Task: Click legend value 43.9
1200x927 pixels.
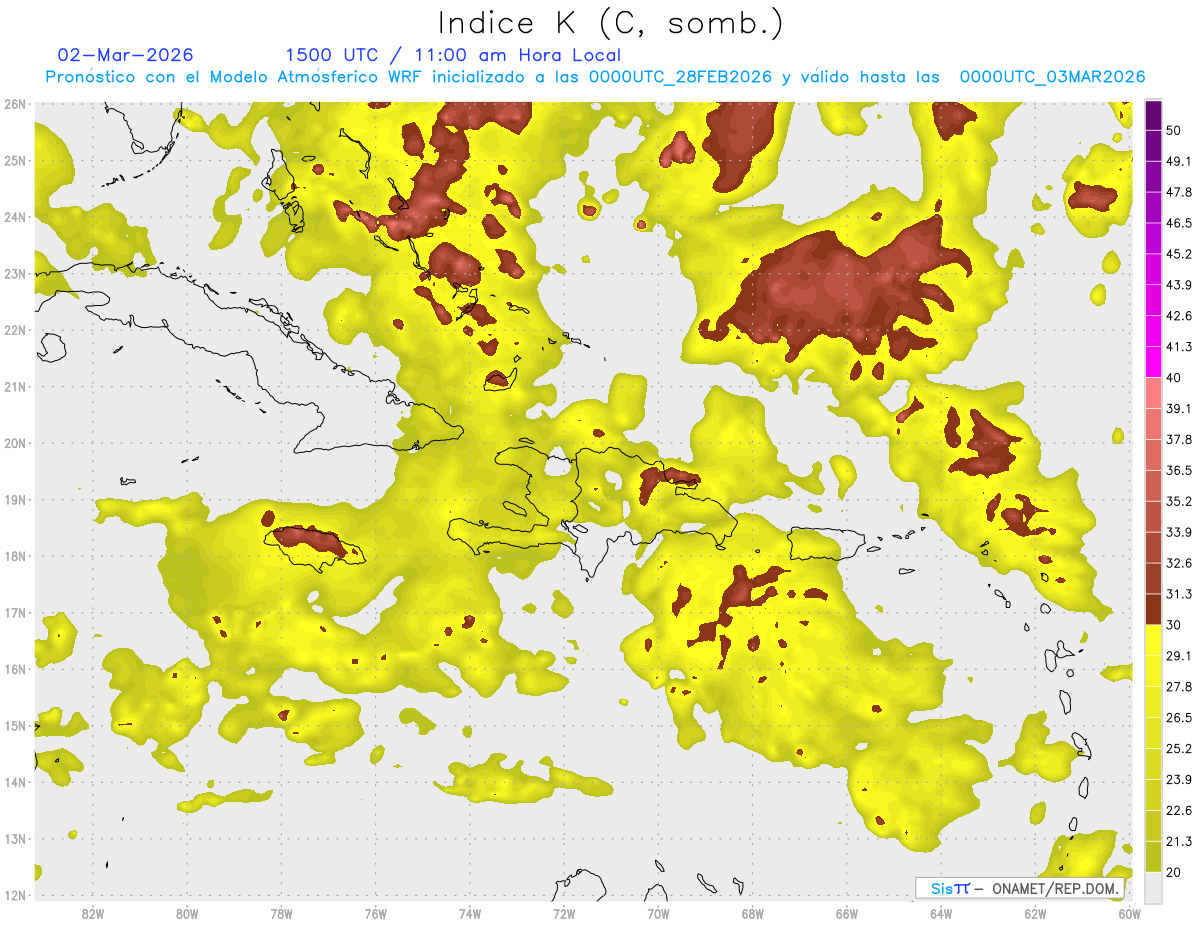Action: point(1180,285)
